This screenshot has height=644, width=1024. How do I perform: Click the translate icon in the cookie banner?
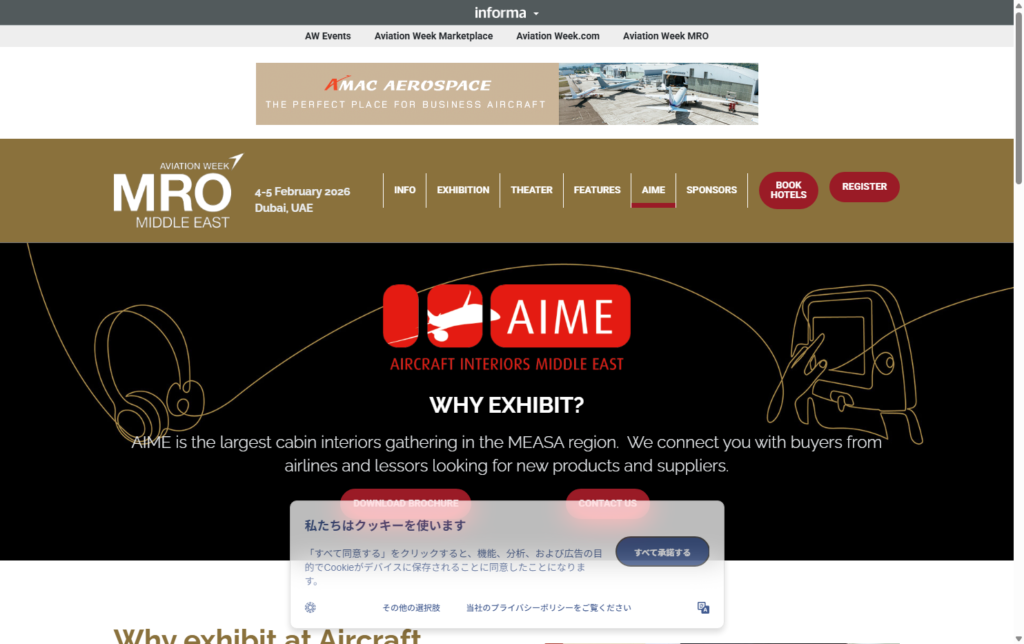coord(703,607)
